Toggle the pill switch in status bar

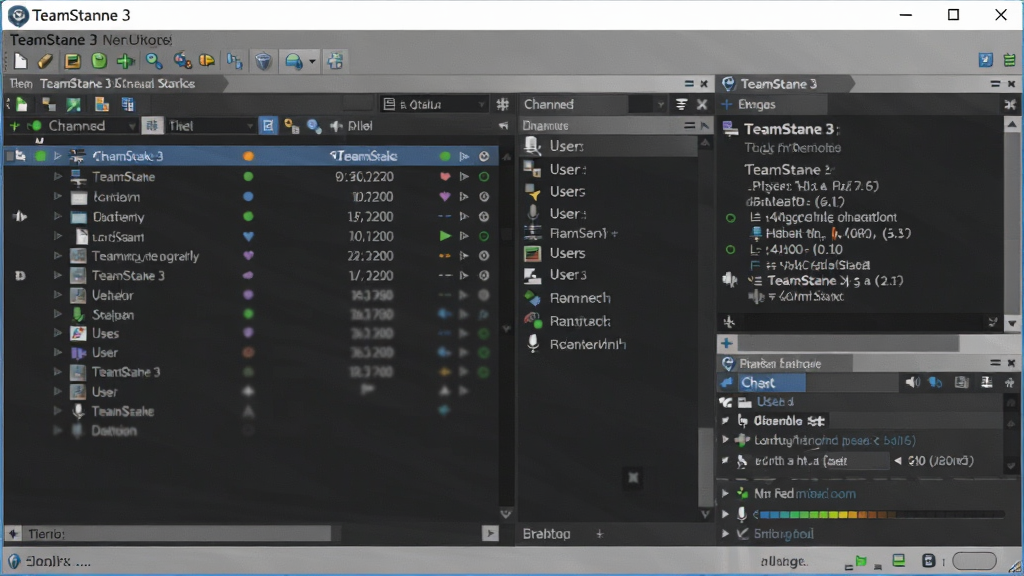tap(974, 561)
